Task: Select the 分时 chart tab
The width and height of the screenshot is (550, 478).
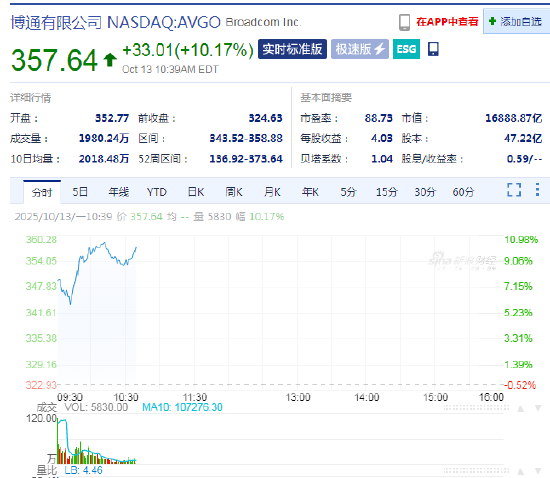Action: [42, 192]
